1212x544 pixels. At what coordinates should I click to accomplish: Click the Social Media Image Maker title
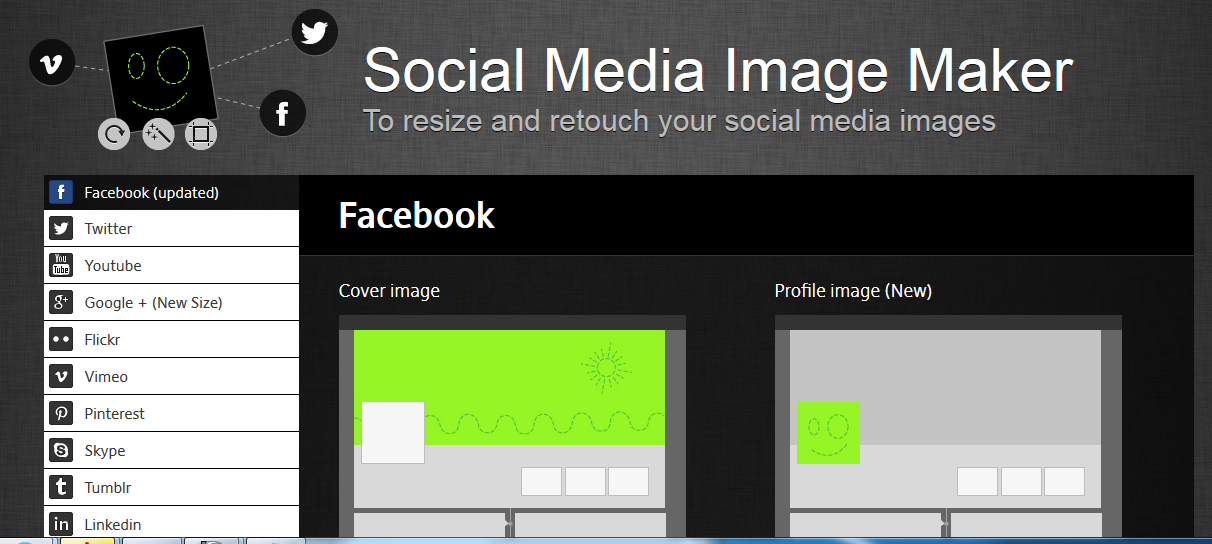point(717,72)
